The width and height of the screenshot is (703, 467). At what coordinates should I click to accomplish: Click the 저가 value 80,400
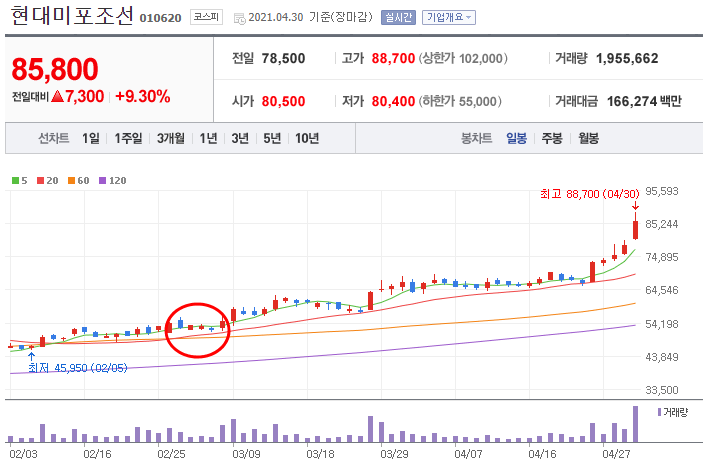tap(393, 101)
